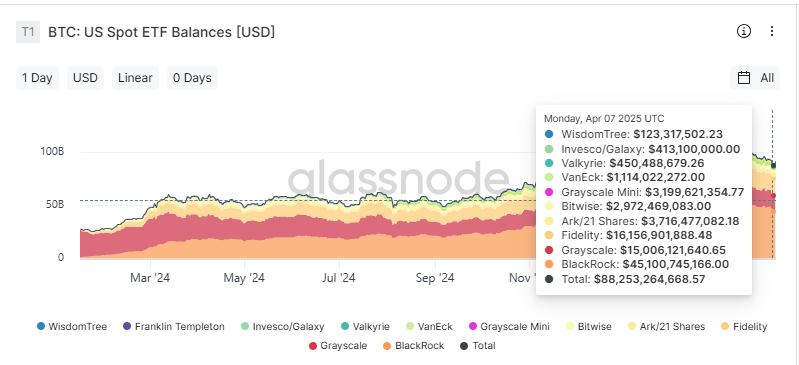Click the calendar icon next to All
The image size is (799, 365).
point(744,78)
